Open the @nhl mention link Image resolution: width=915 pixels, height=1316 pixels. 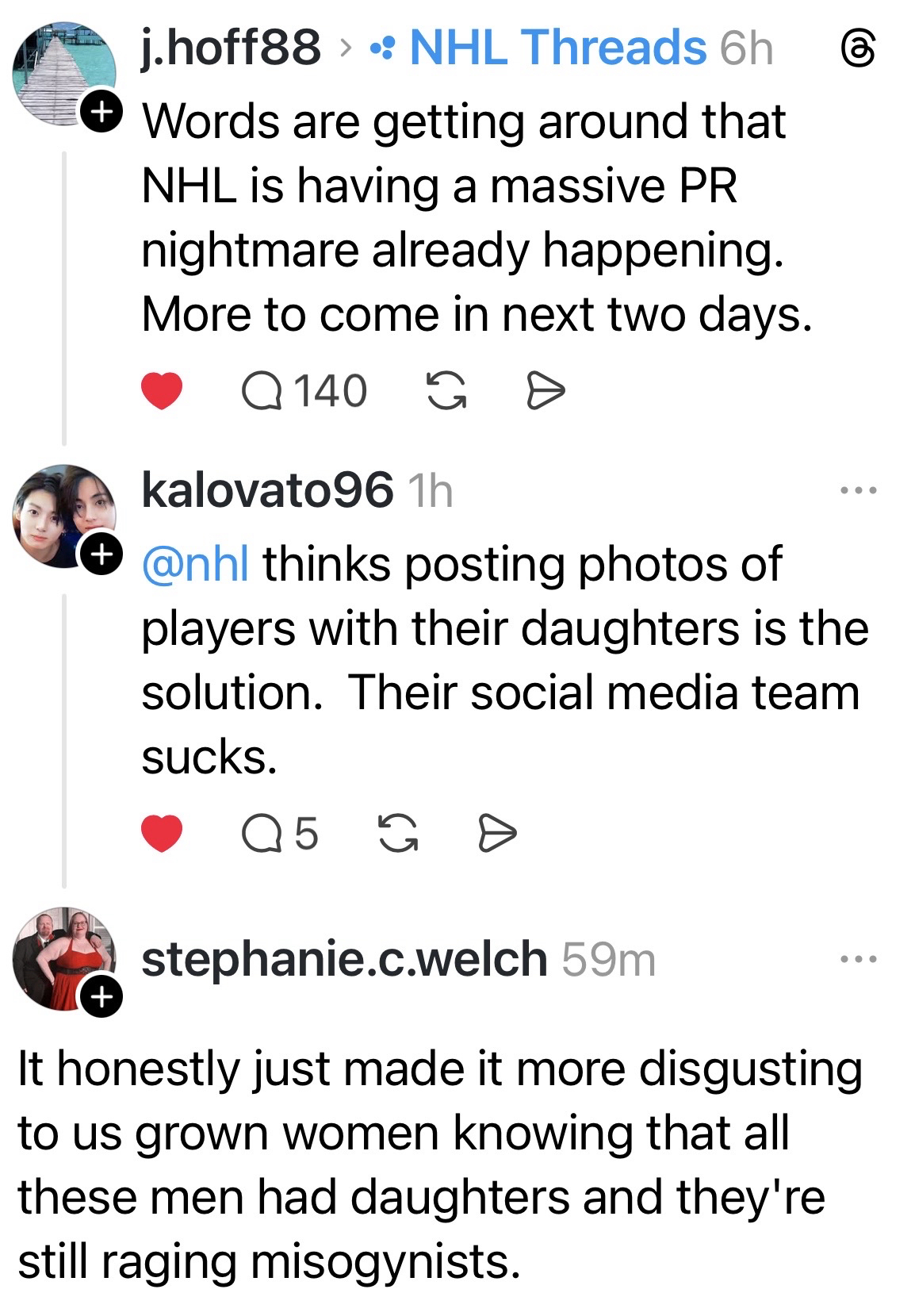click(195, 564)
